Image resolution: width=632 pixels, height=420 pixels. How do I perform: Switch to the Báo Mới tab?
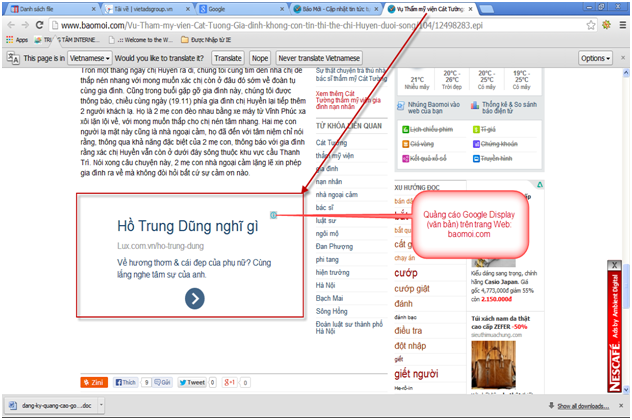pyautogui.click(x=336, y=9)
